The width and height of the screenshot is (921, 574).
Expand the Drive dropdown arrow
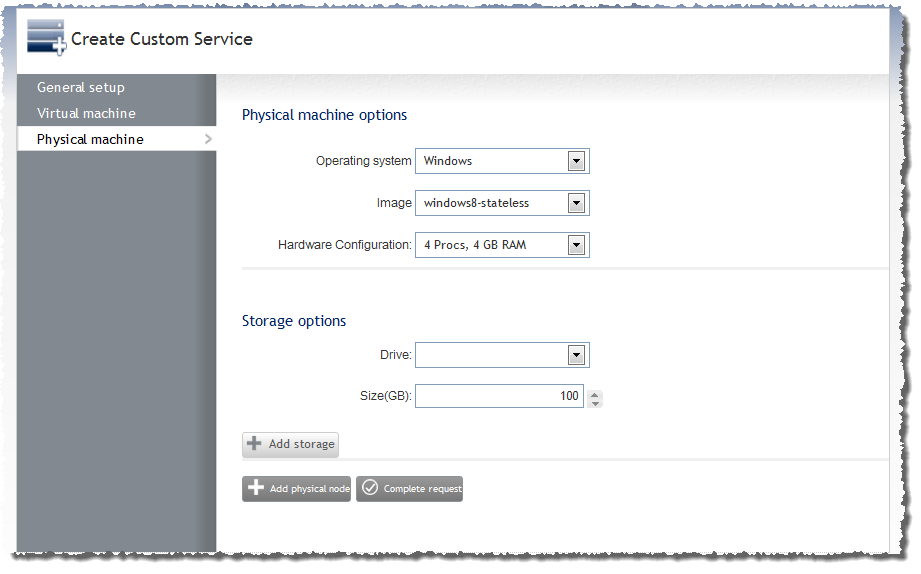(576, 355)
